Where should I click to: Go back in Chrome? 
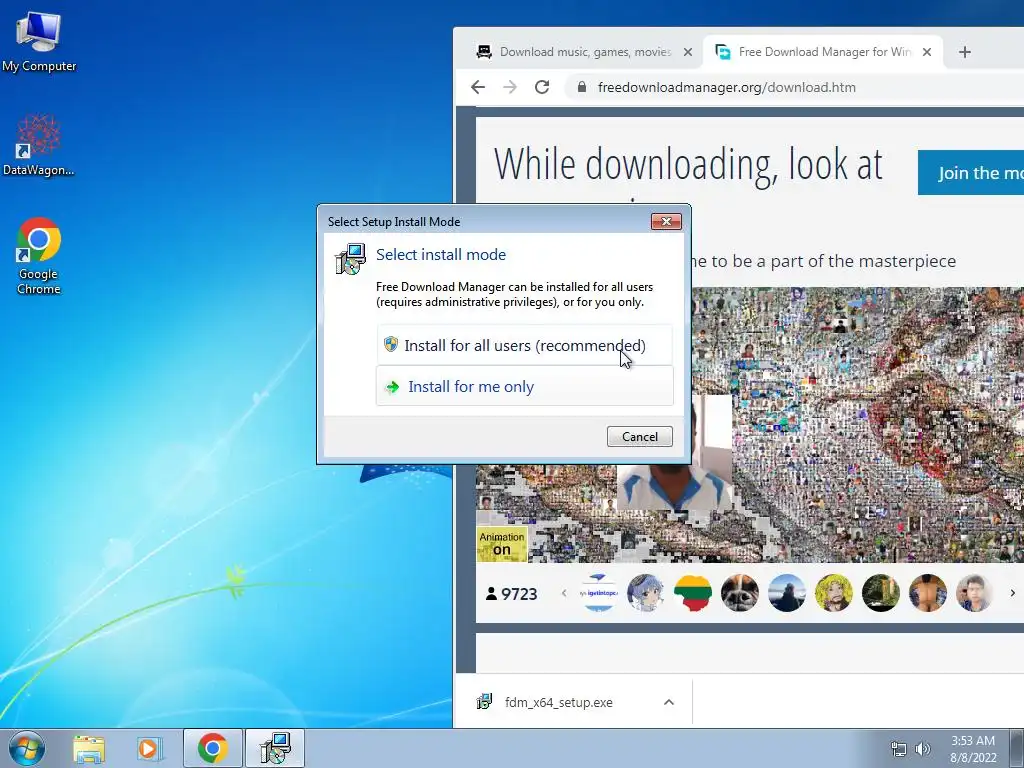pos(478,87)
